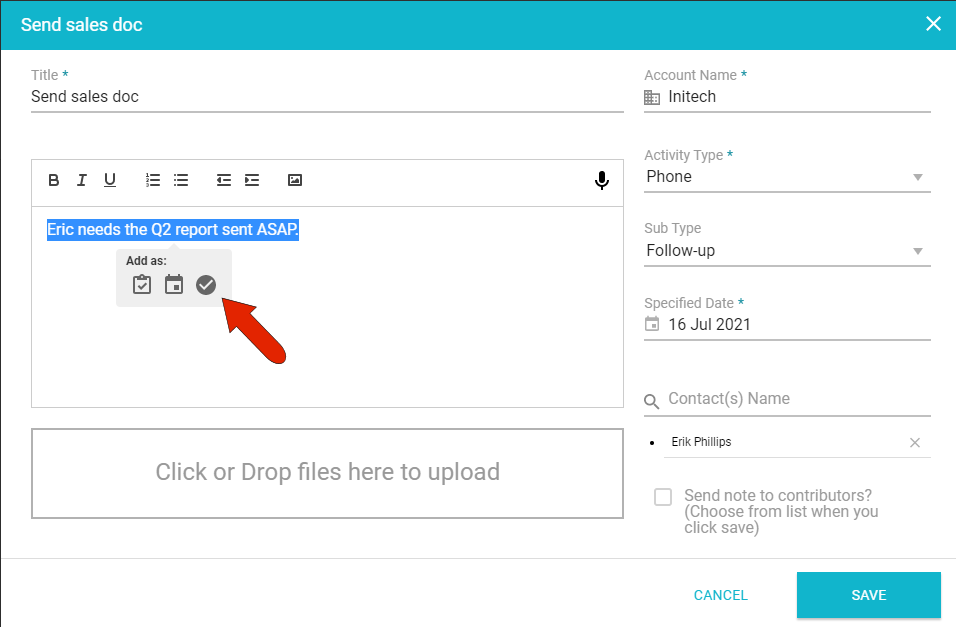Insert a bulleted list
This screenshot has height=627, width=956.
pyautogui.click(x=181, y=180)
